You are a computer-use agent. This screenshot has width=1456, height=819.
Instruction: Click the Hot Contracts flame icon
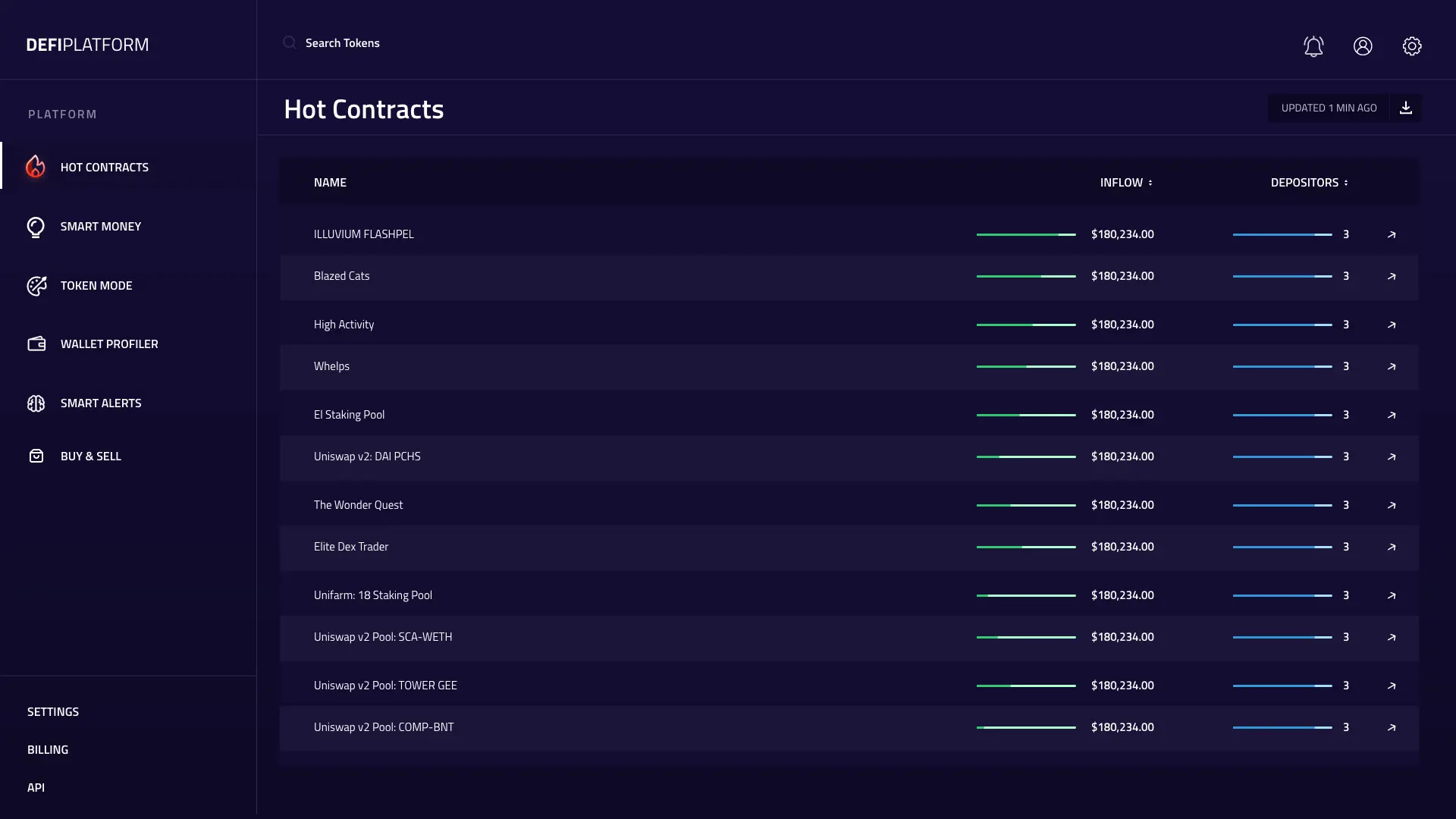pyautogui.click(x=36, y=166)
